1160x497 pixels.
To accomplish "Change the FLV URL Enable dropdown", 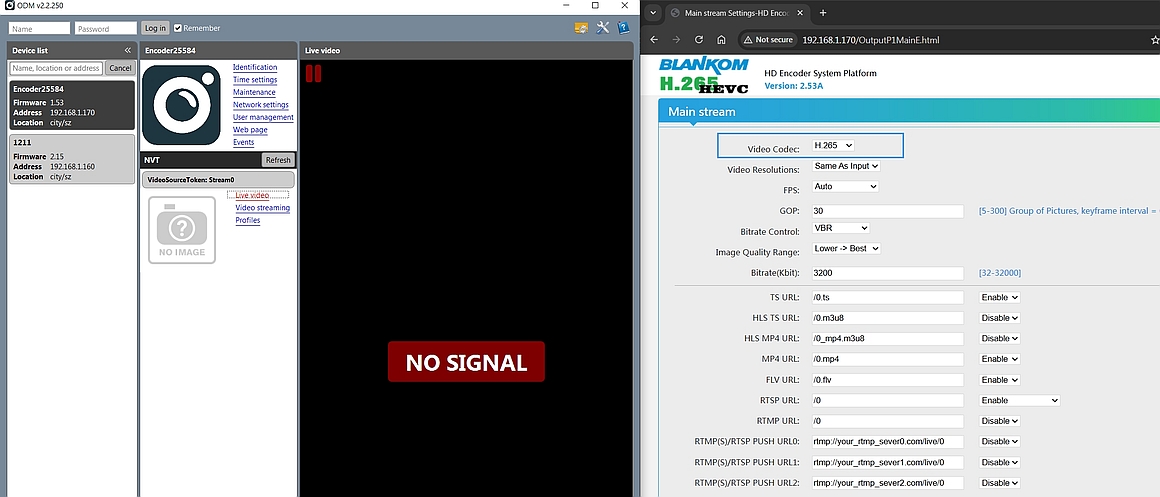I will [x=999, y=380].
